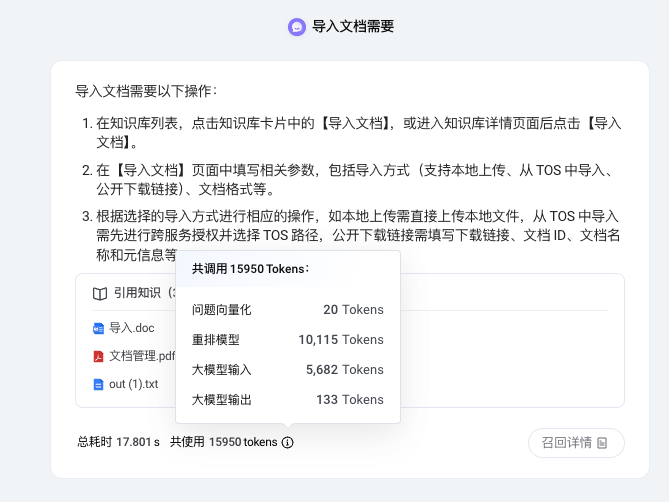
Task: Click the document icon inside 召回详情 button
Action: 602,443
